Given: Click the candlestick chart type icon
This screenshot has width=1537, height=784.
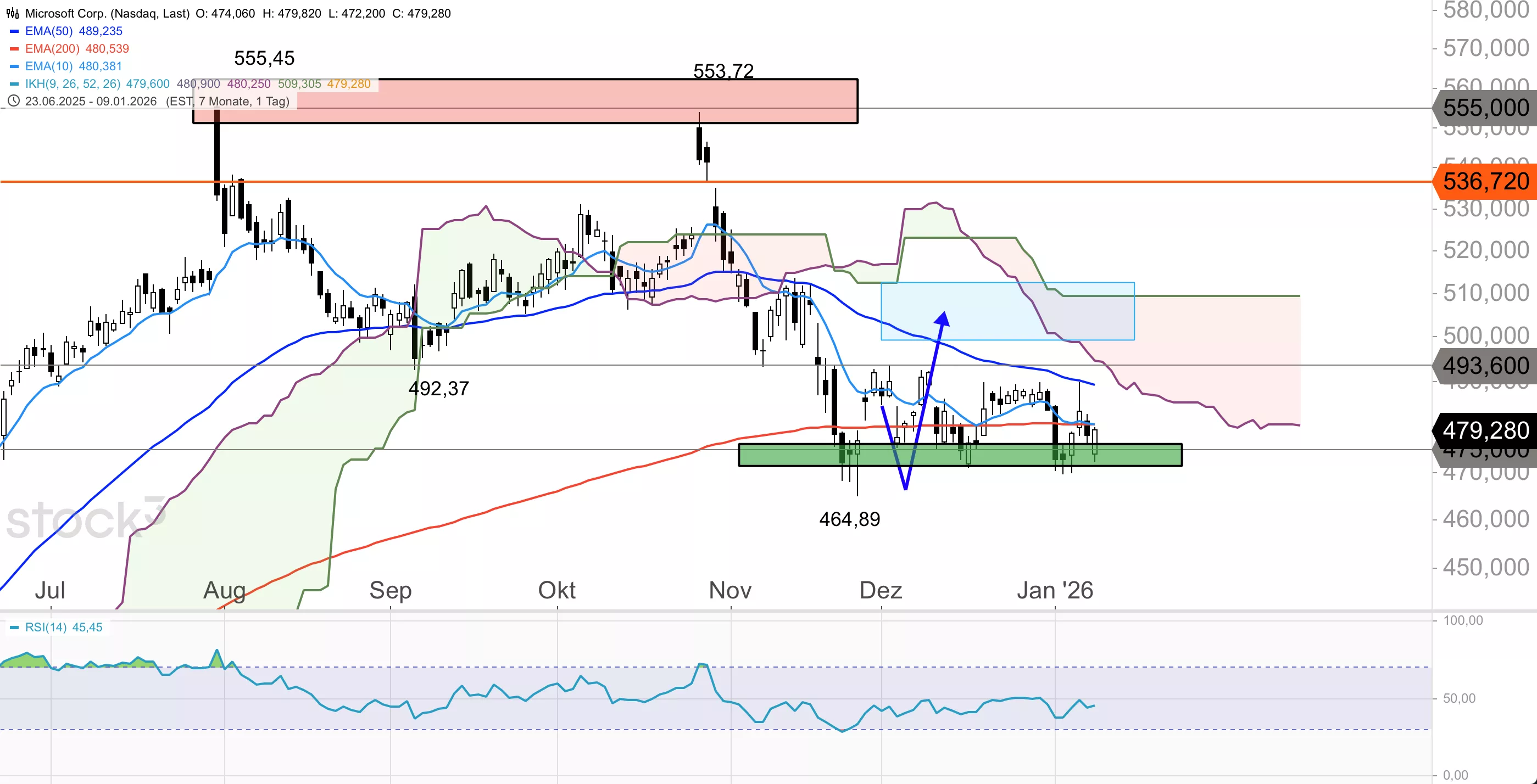Looking at the screenshot, I should [x=12, y=13].
